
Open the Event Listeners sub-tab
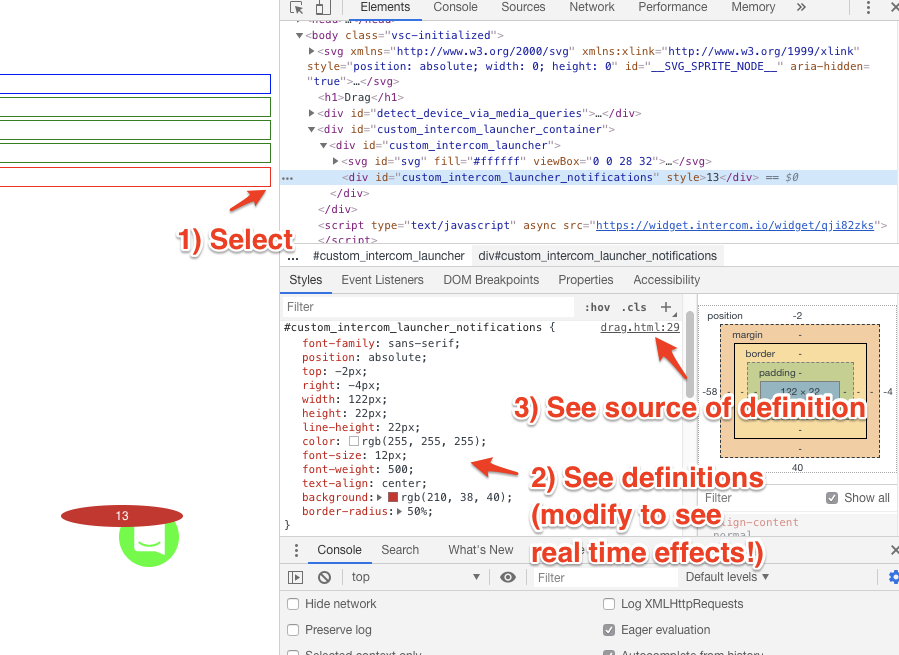382,280
